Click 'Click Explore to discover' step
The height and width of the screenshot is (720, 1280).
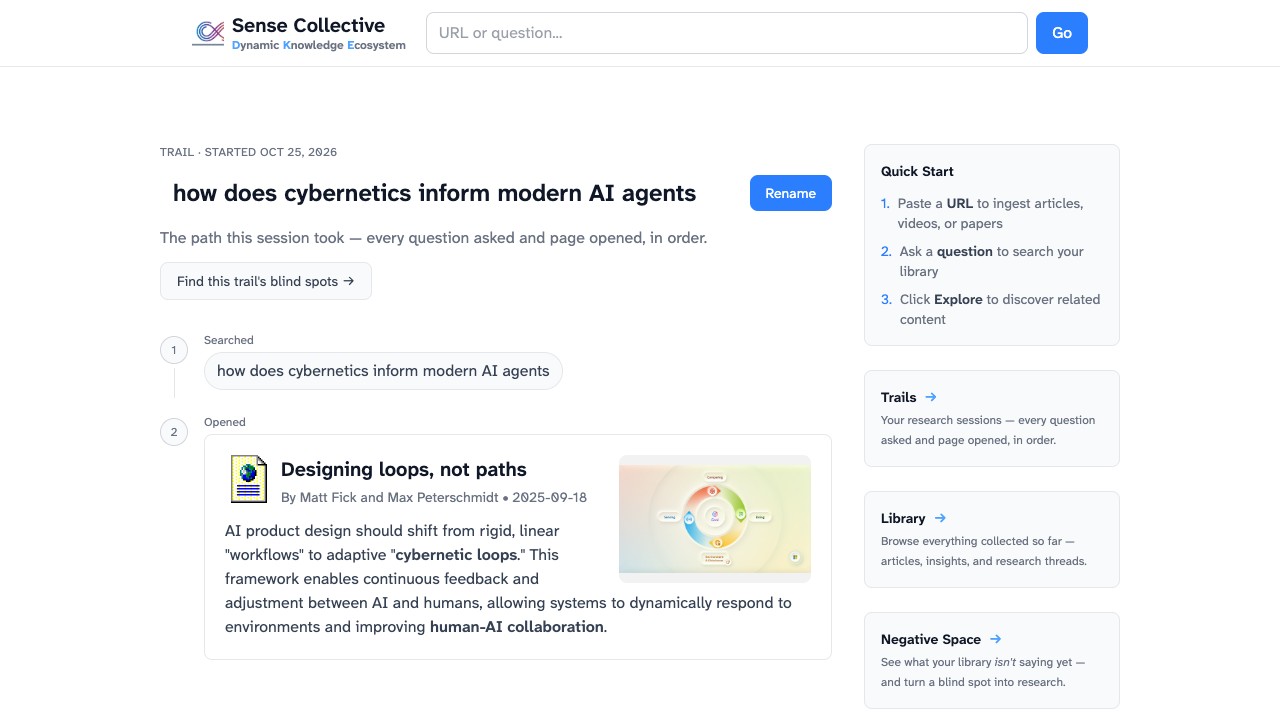(x=991, y=309)
